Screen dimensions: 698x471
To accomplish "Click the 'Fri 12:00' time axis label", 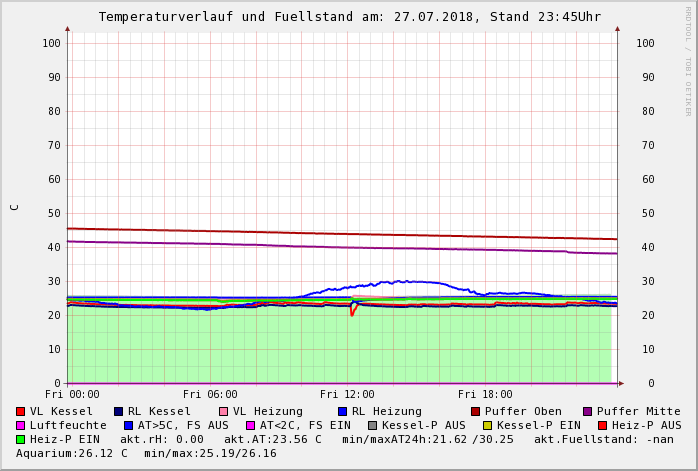I will 347,394.
